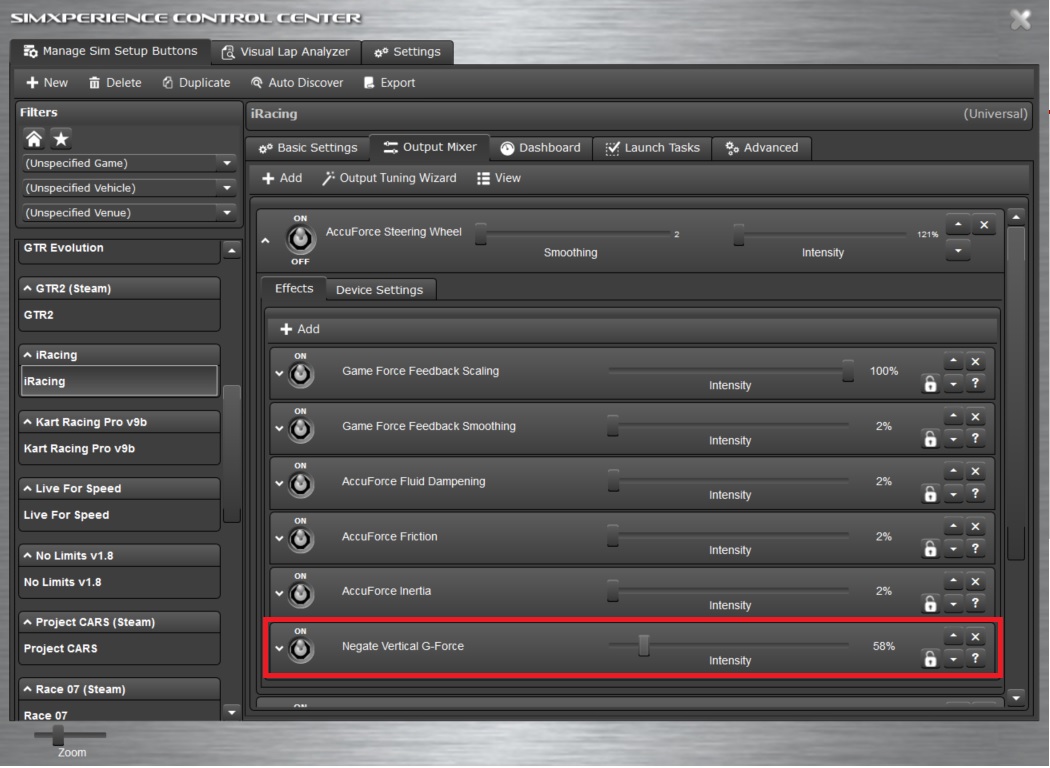Collapse the GTR2 (Steam) group
The width and height of the screenshot is (1050, 768).
coord(27,288)
